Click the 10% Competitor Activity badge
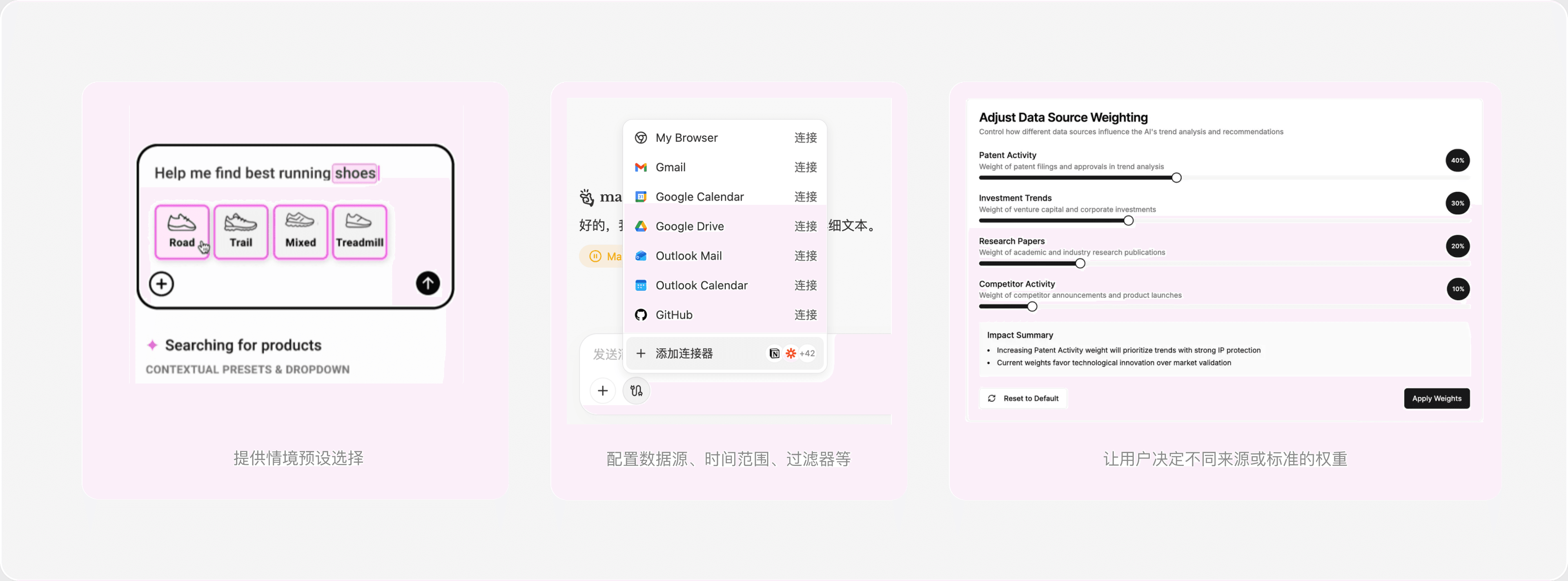1568x581 pixels. 1458,289
